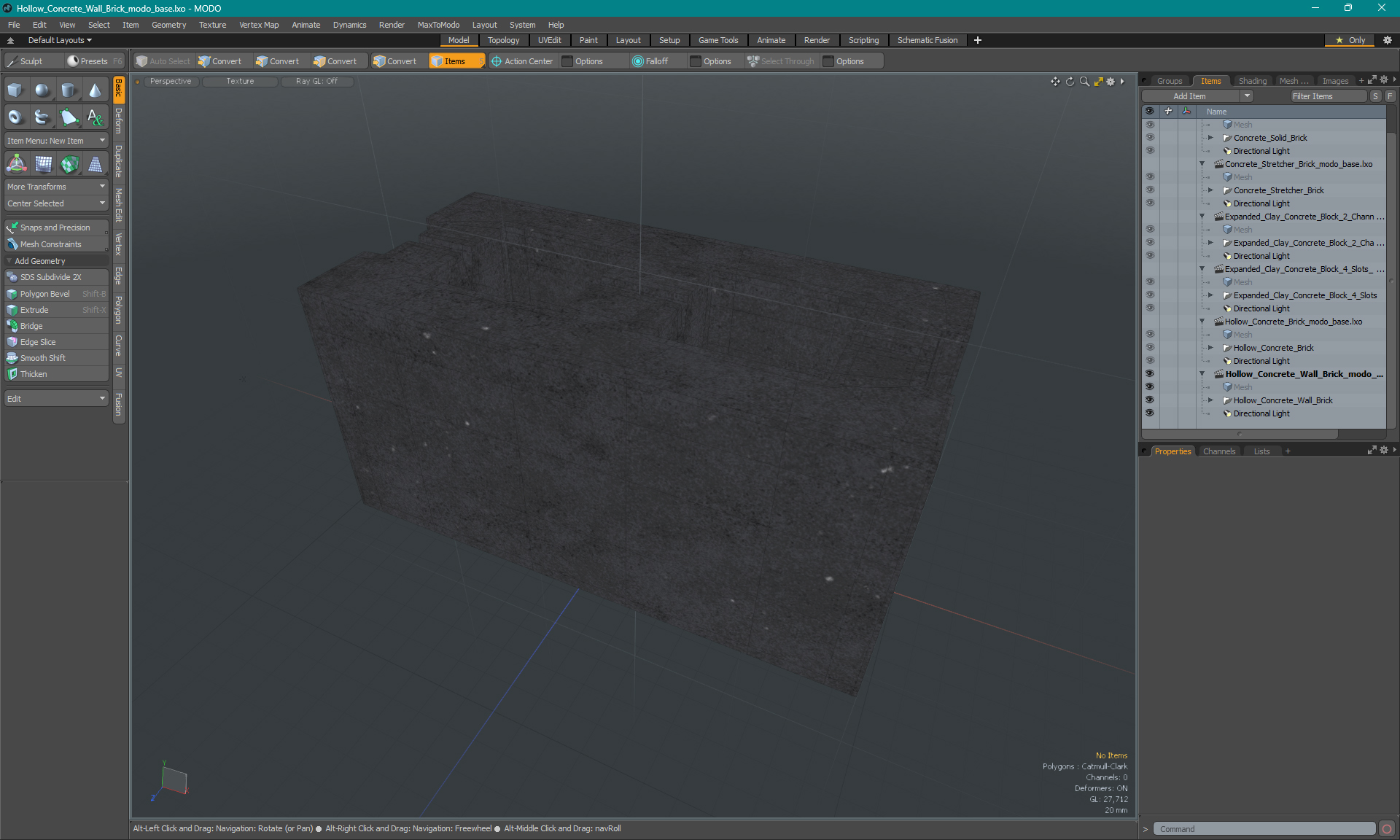Viewport: 1400px width, 840px height.
Task: Click the record icon beside Command field
Action: pos(1387,829)
